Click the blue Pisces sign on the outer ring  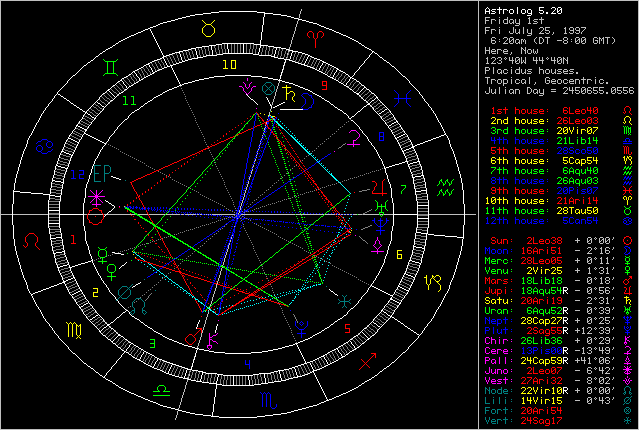tap(402, 99)
